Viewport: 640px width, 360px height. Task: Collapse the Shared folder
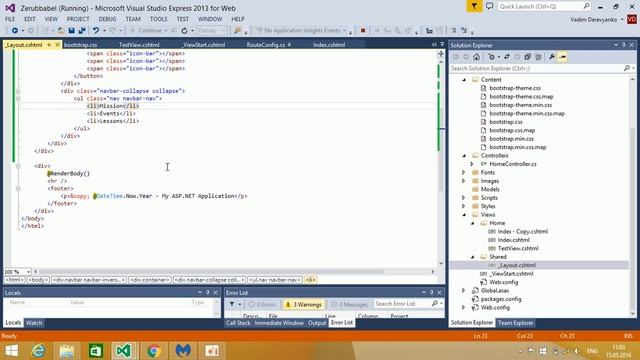pyautogui.click(x=473, y=257)
